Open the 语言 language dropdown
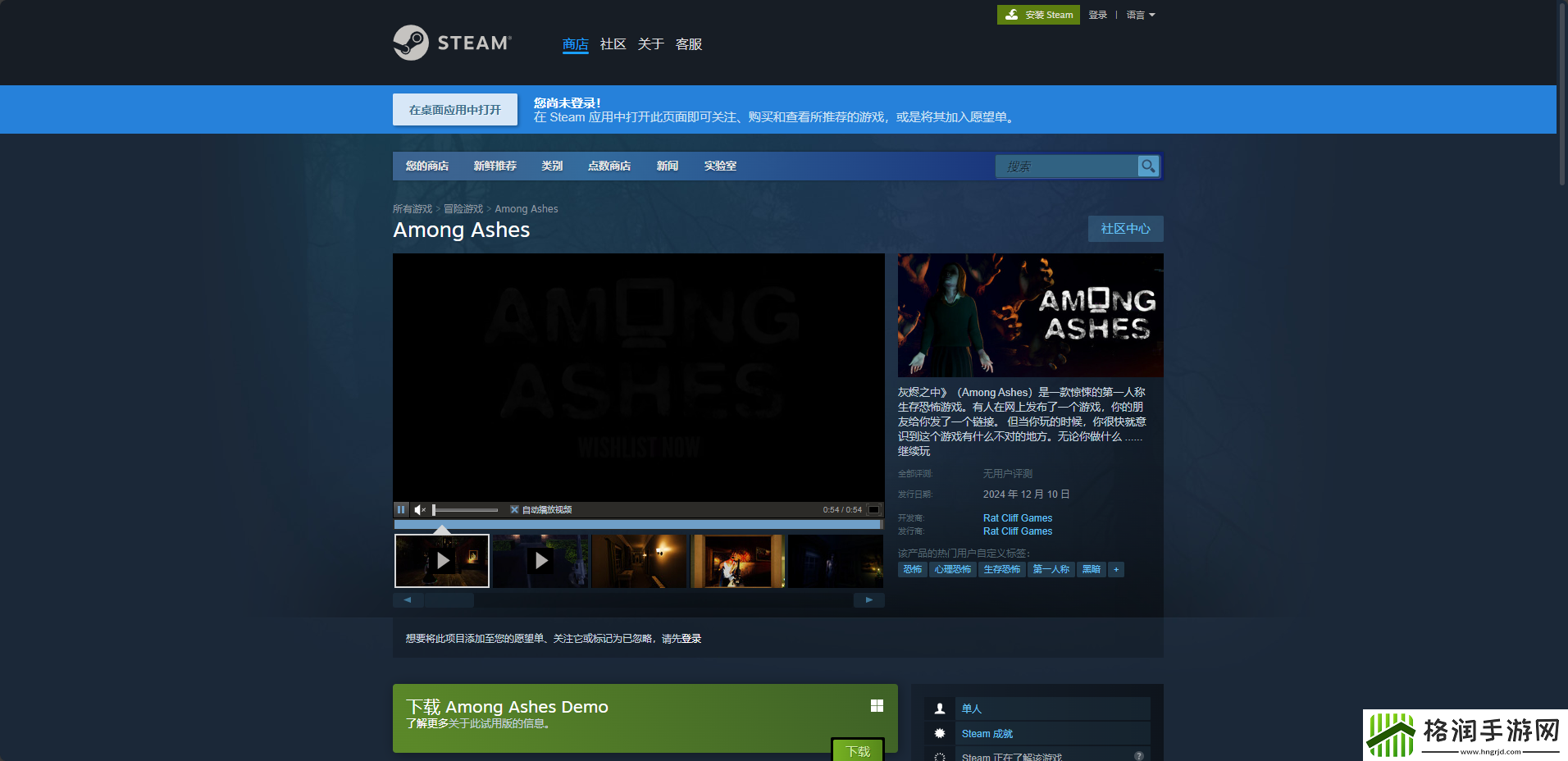This screenshot has height=761, width=1568. pos(1140,15)
